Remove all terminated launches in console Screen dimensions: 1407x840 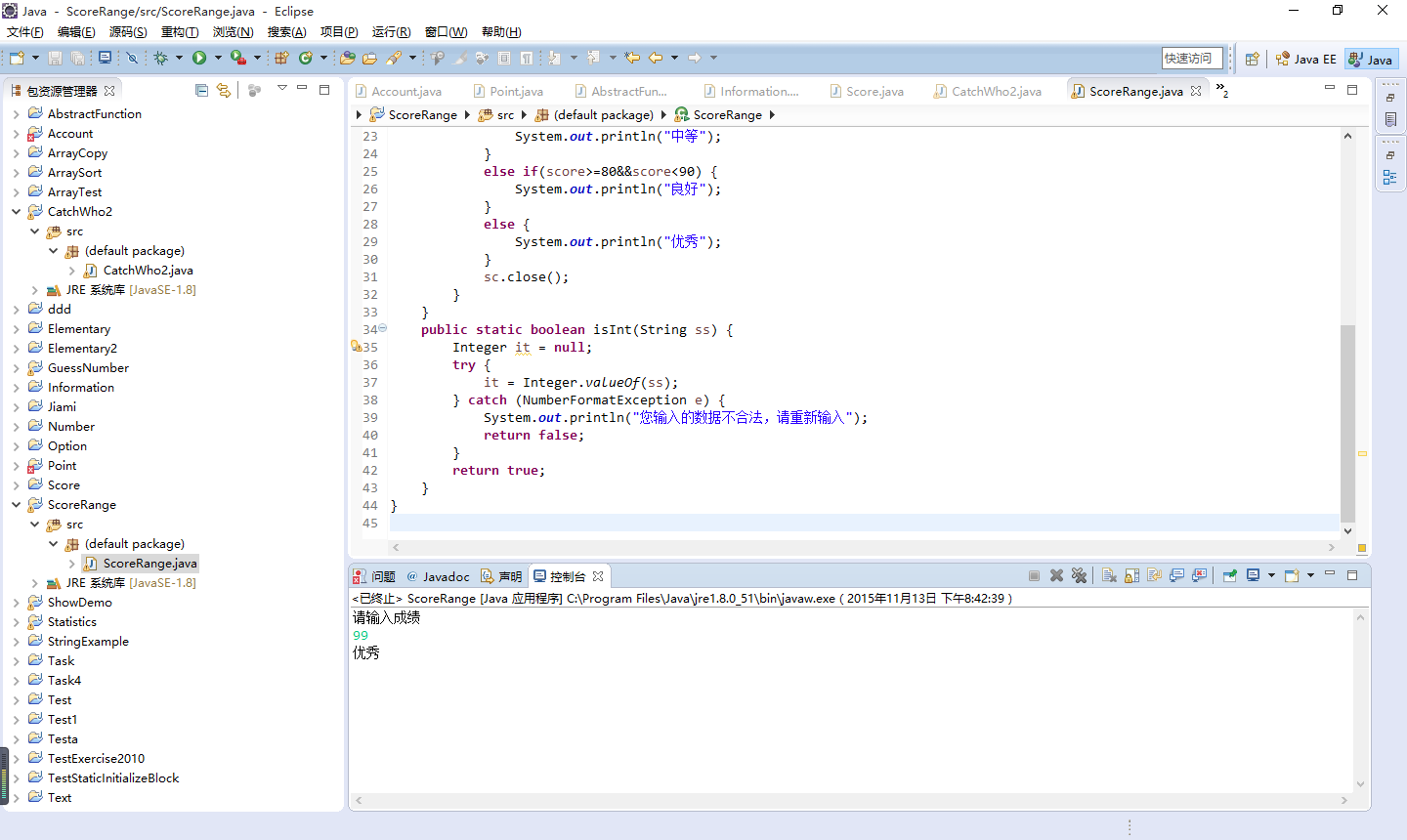1079,575
